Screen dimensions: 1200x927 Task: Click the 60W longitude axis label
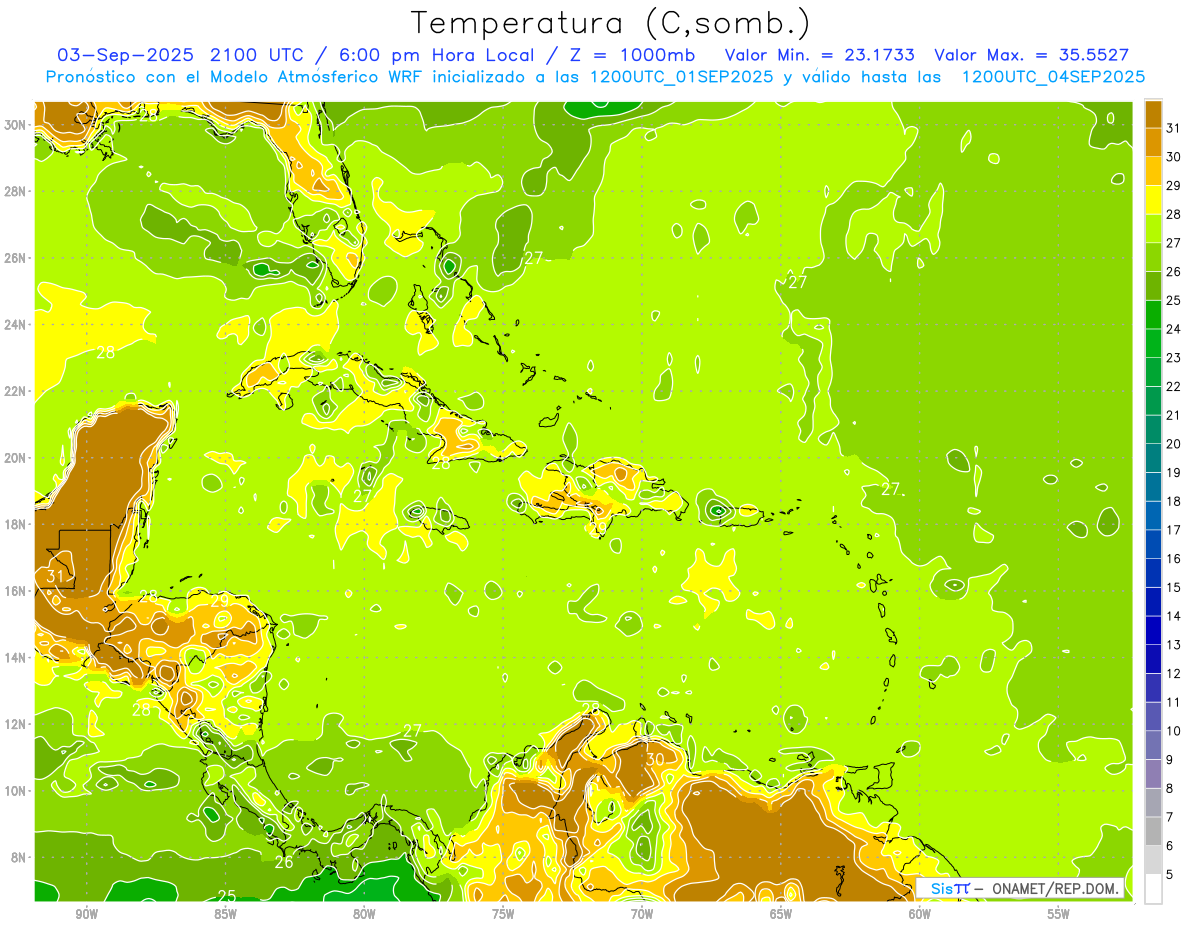[x=920, y=914]
